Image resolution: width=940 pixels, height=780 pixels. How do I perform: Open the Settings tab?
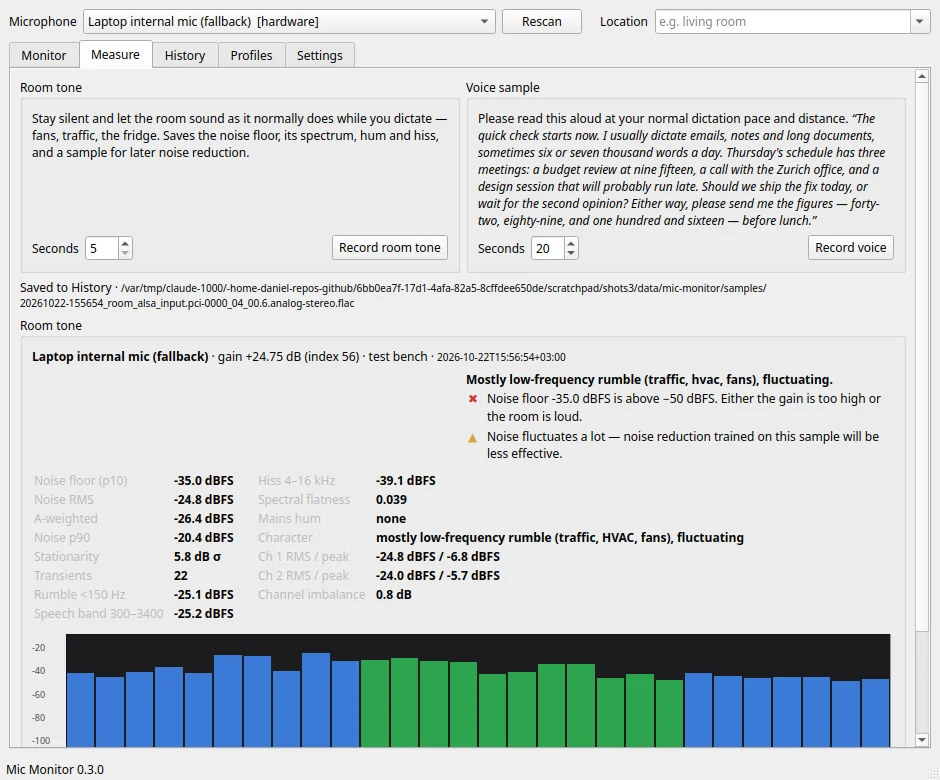pyautogui.click(x=320, y=55)
